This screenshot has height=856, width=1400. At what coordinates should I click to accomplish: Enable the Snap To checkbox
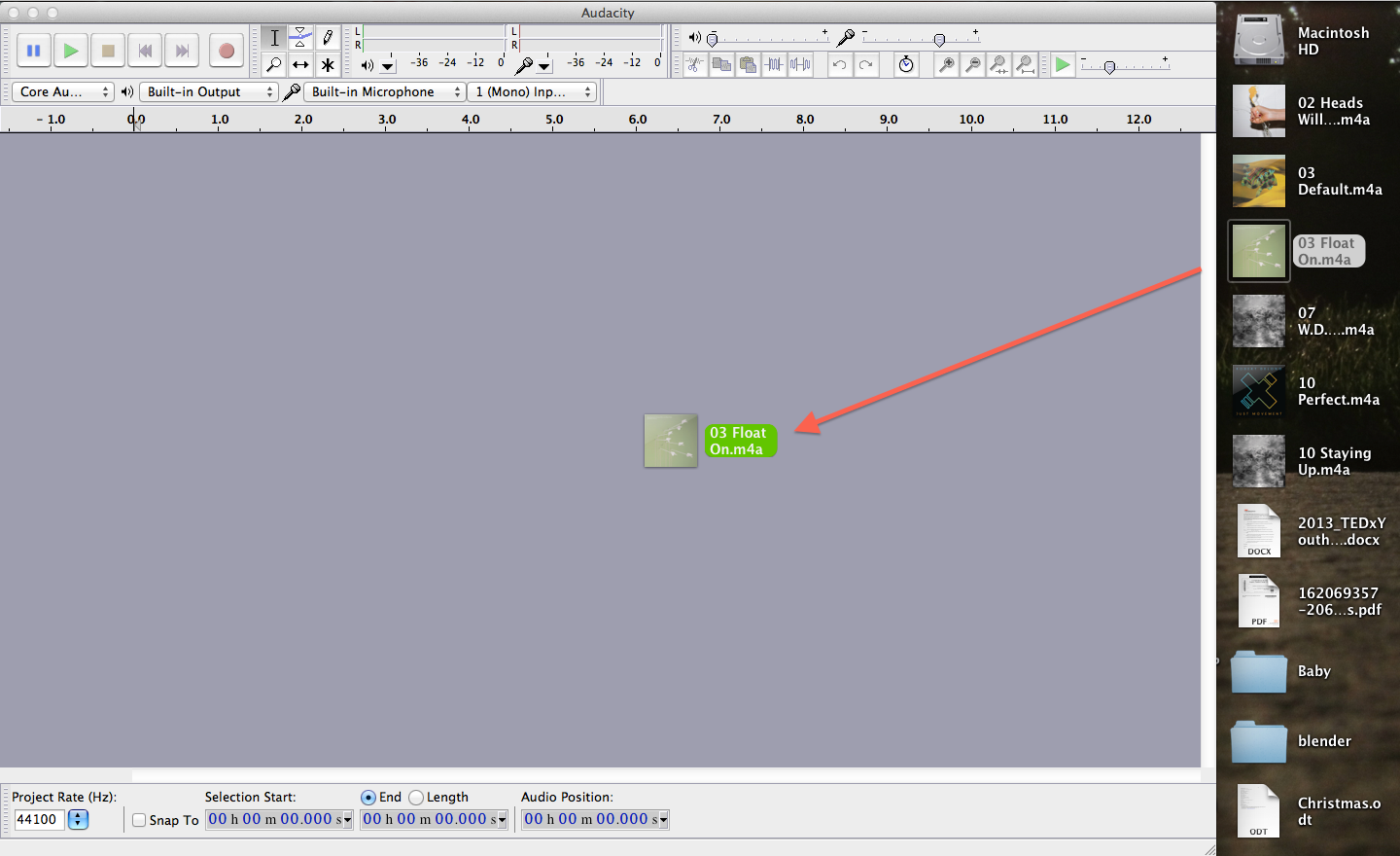(139, 820)
